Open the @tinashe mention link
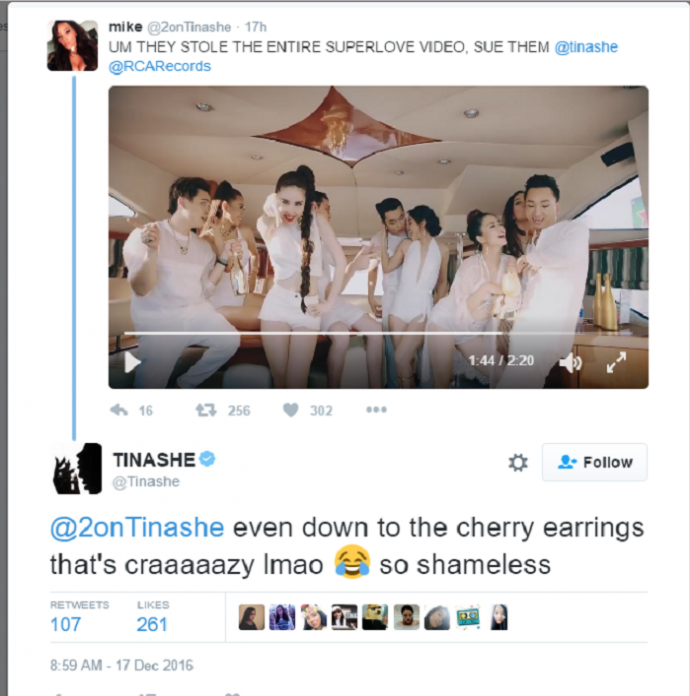Image resolution: width=690 pixels, height=696 pixels. click(586, 47)
